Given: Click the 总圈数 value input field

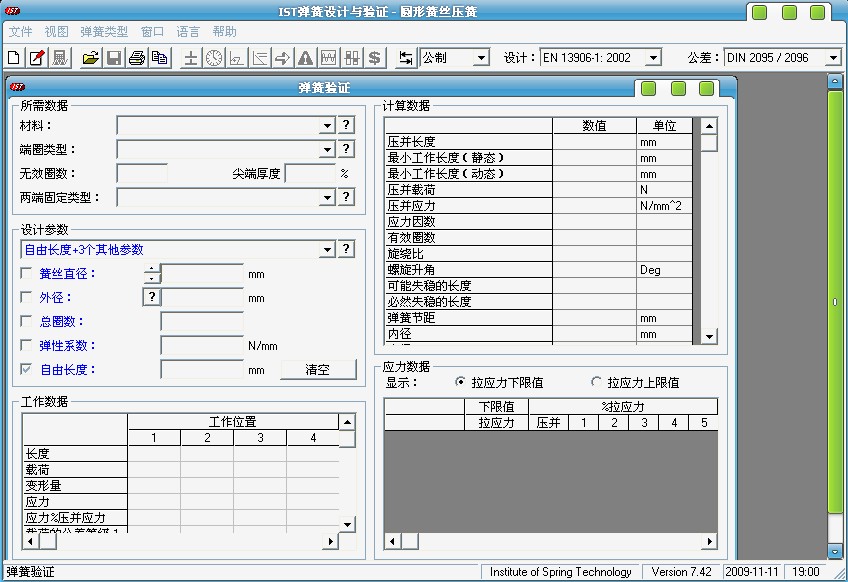Looking at the screenshot, I should tap(202, 321).
